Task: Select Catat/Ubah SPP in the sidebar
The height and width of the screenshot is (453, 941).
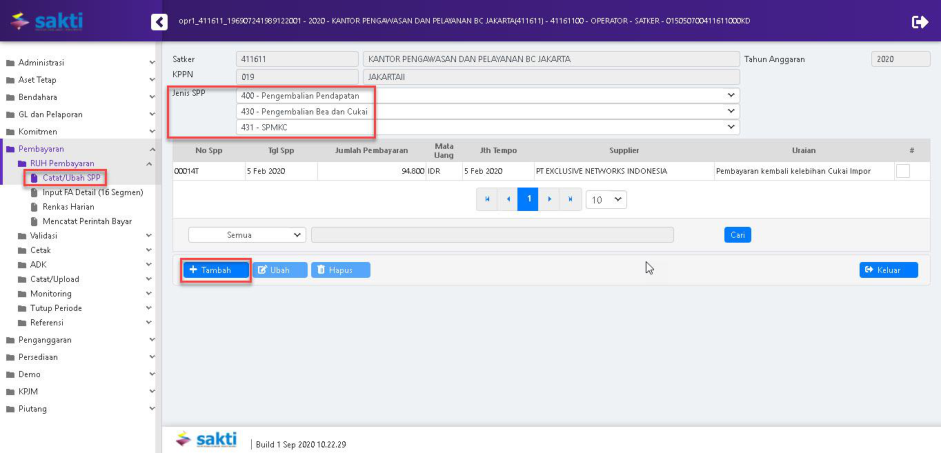Action: [71, 177]
